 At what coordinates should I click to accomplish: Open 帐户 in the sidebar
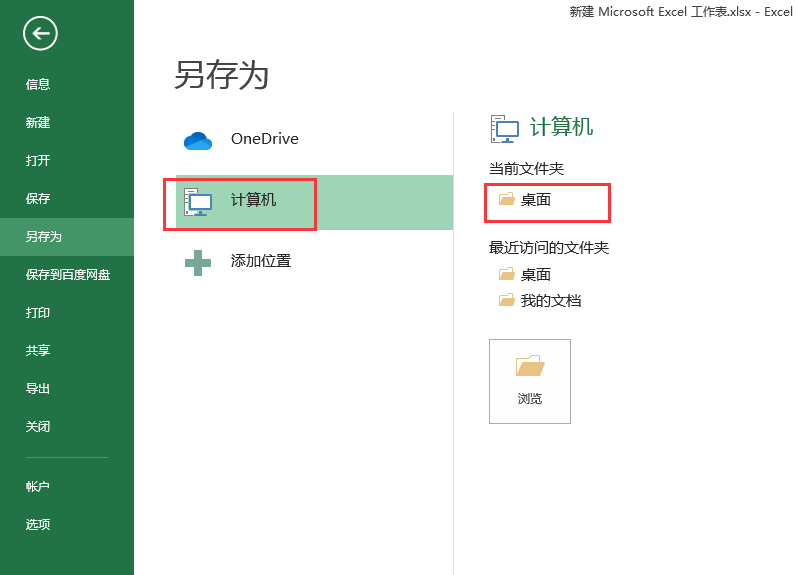tap(67, 486)
